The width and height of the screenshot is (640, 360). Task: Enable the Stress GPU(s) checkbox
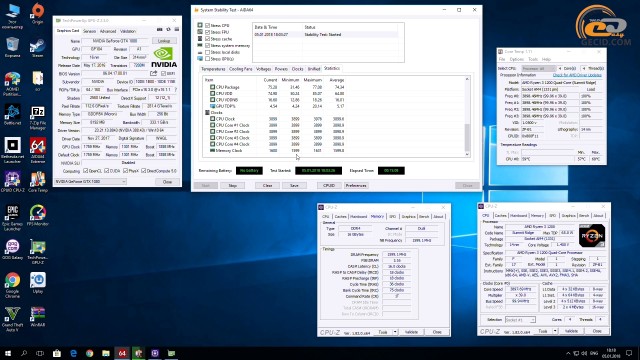207,59
